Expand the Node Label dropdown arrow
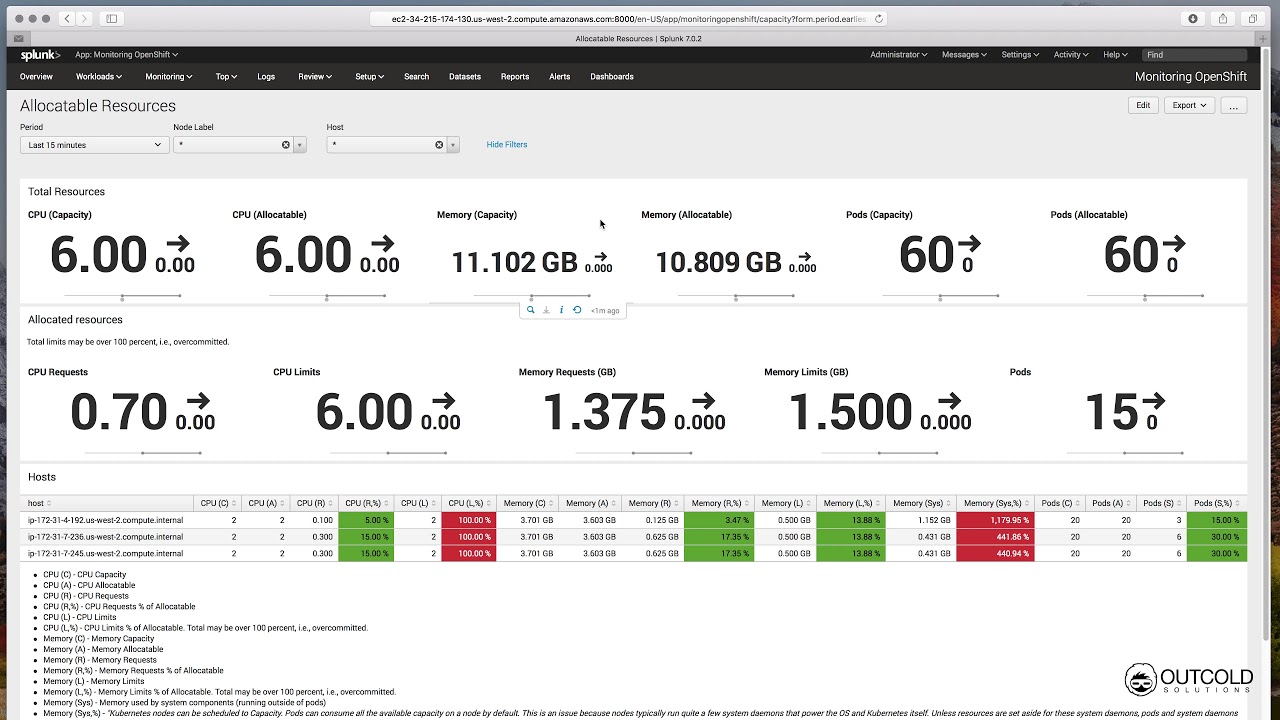 click(x=300, y=145)
